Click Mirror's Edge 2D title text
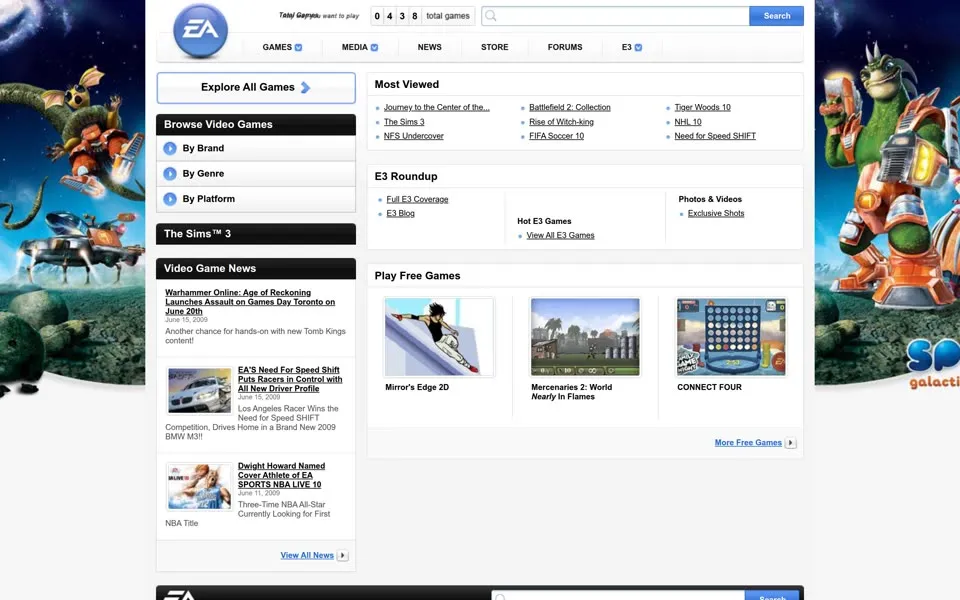The image size is (960, 600). 417,388
